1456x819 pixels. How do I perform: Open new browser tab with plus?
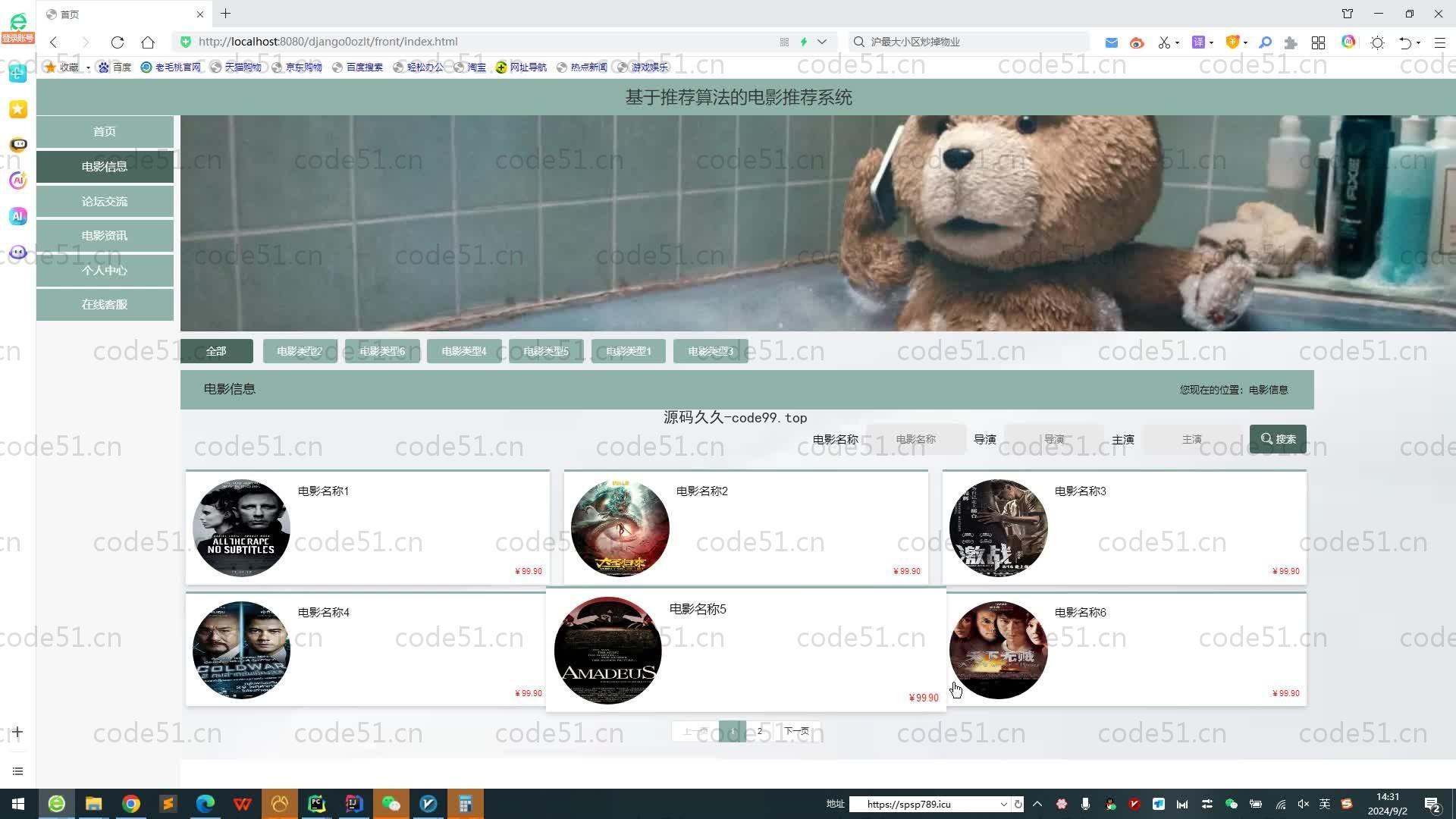(225, 14)
